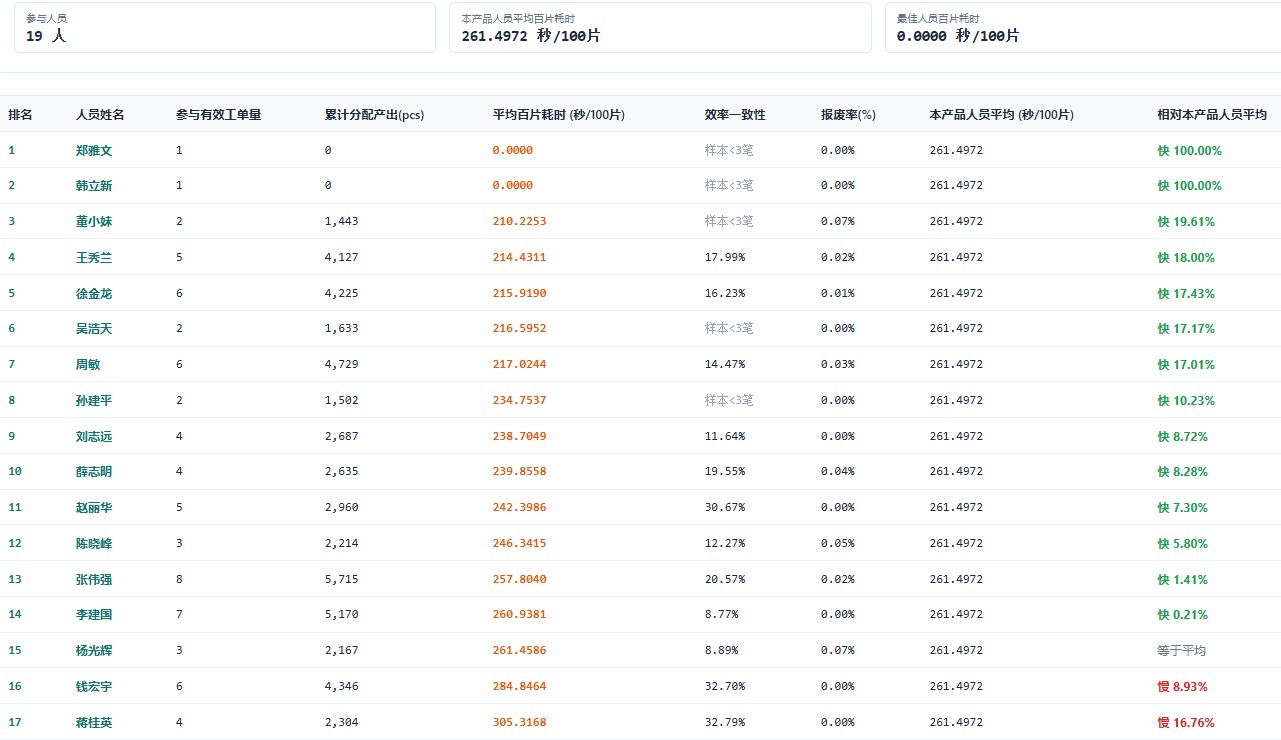Screen dimensions: 1281x740
Task: Select the name "陈晓峰"
Action: [94, 544]
